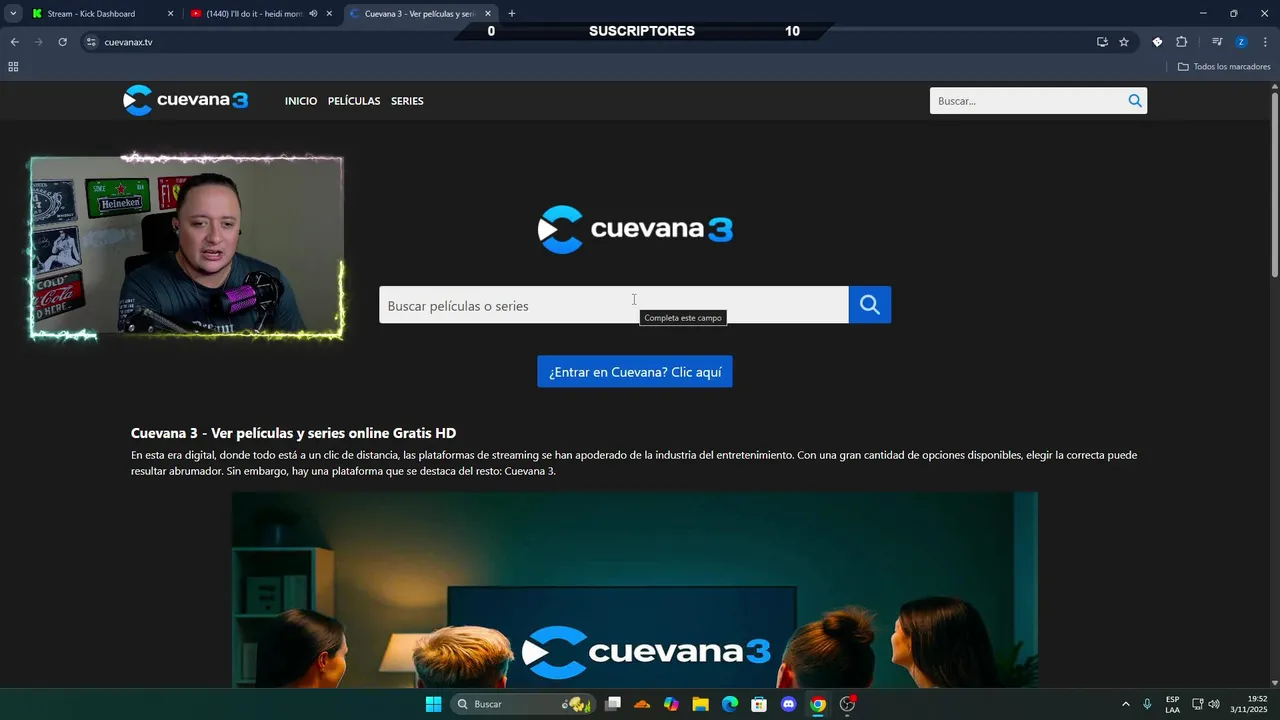Click the ESP LAA language indicator
This screenshot has height=720, width=1280.
[x=1172, y=704]
